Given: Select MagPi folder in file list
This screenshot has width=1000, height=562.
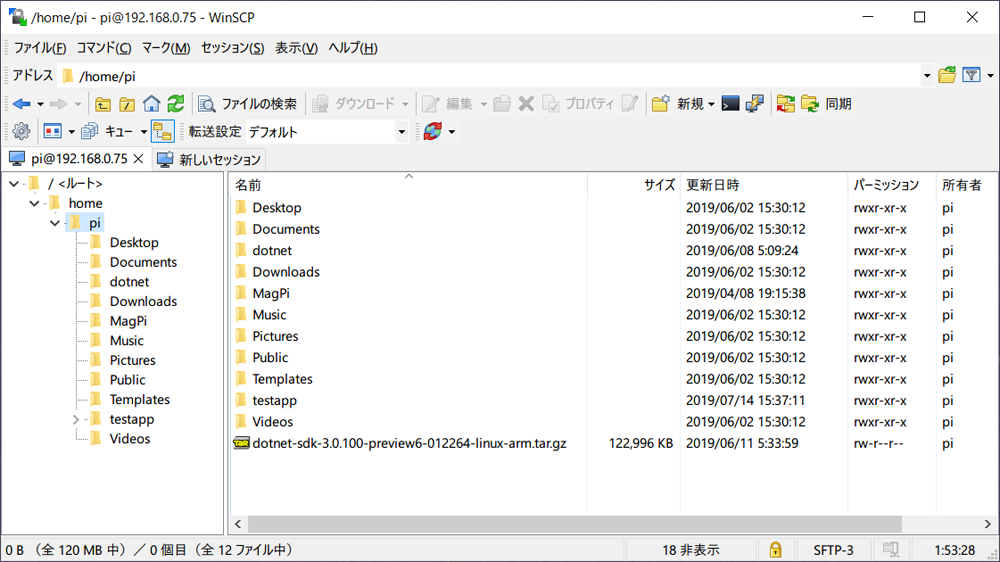Looking at the screenshot, I should (x=270, y=293).
